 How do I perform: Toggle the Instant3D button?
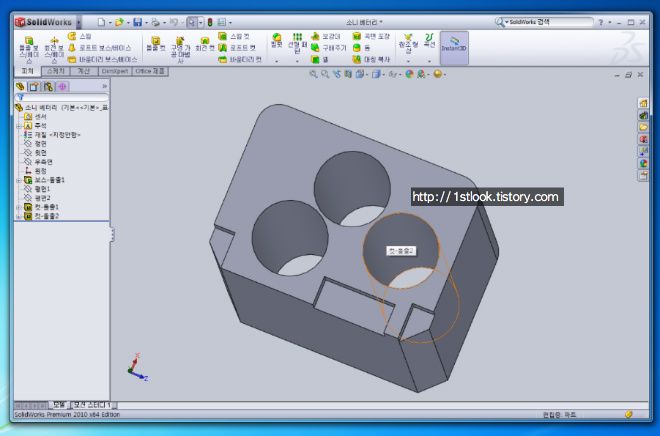(454, 48)
